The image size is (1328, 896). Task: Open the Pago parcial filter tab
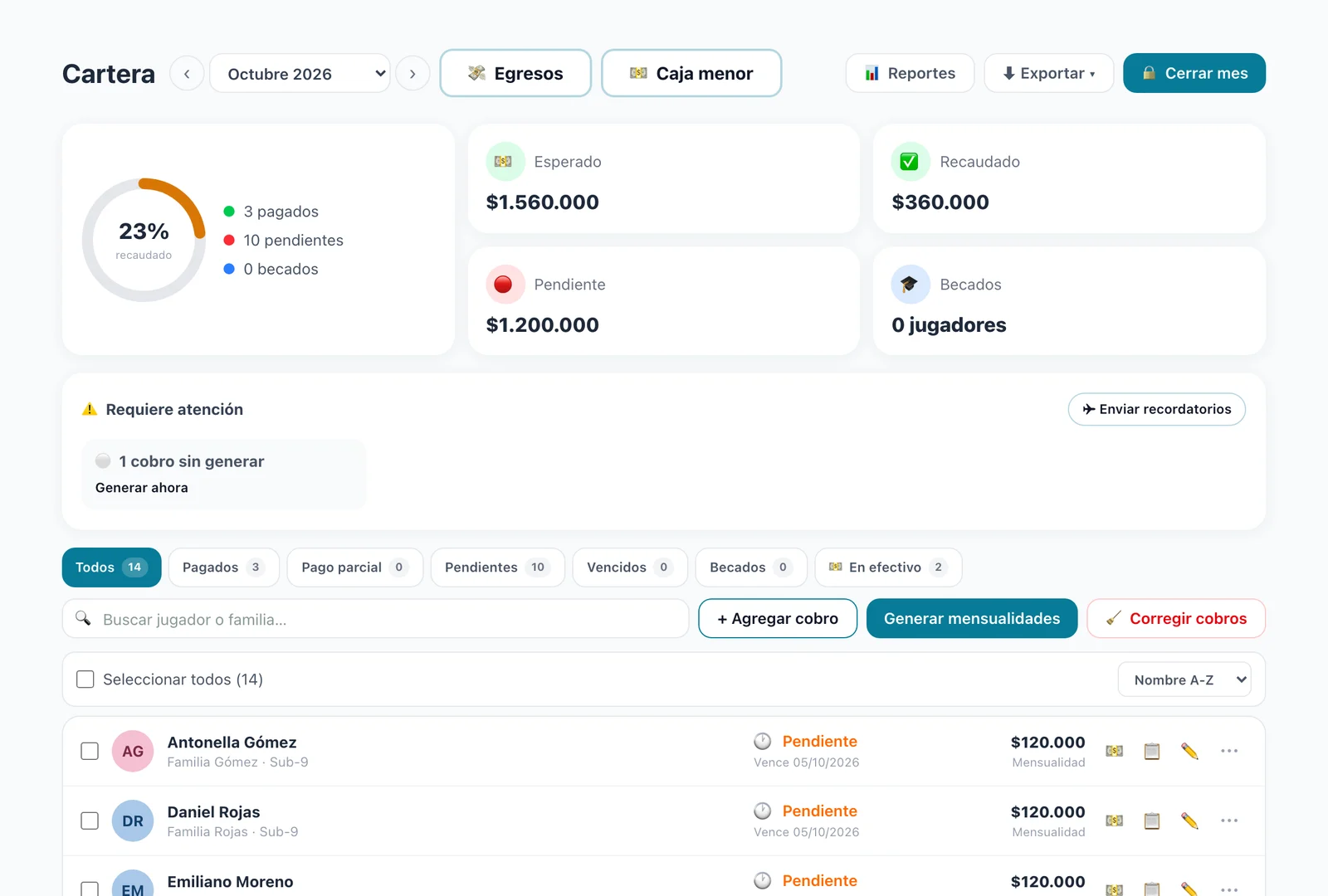[354, 567]
